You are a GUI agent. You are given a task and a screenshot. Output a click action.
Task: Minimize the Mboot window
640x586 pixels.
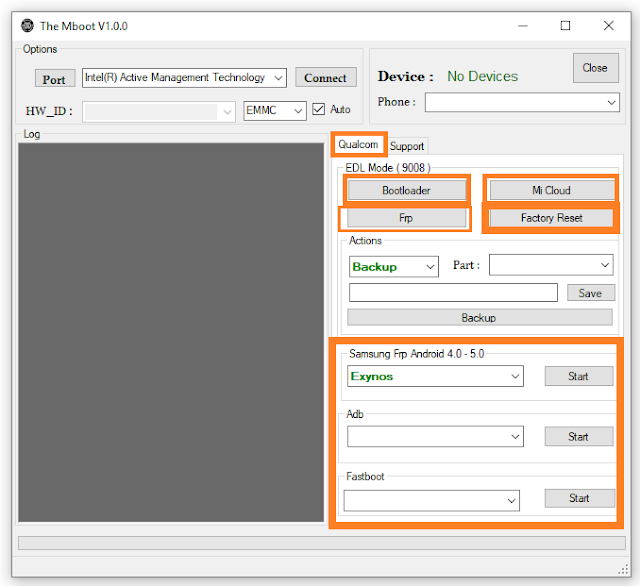coord(523,26)
